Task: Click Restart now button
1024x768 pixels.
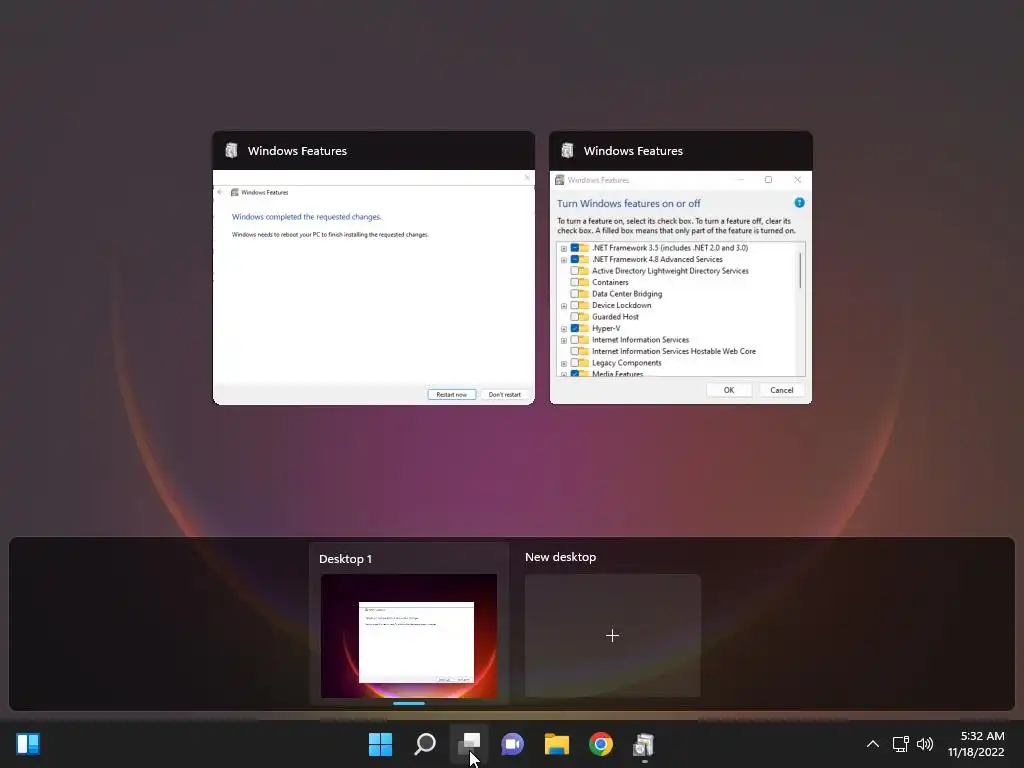Action: (x=451, y=394)
